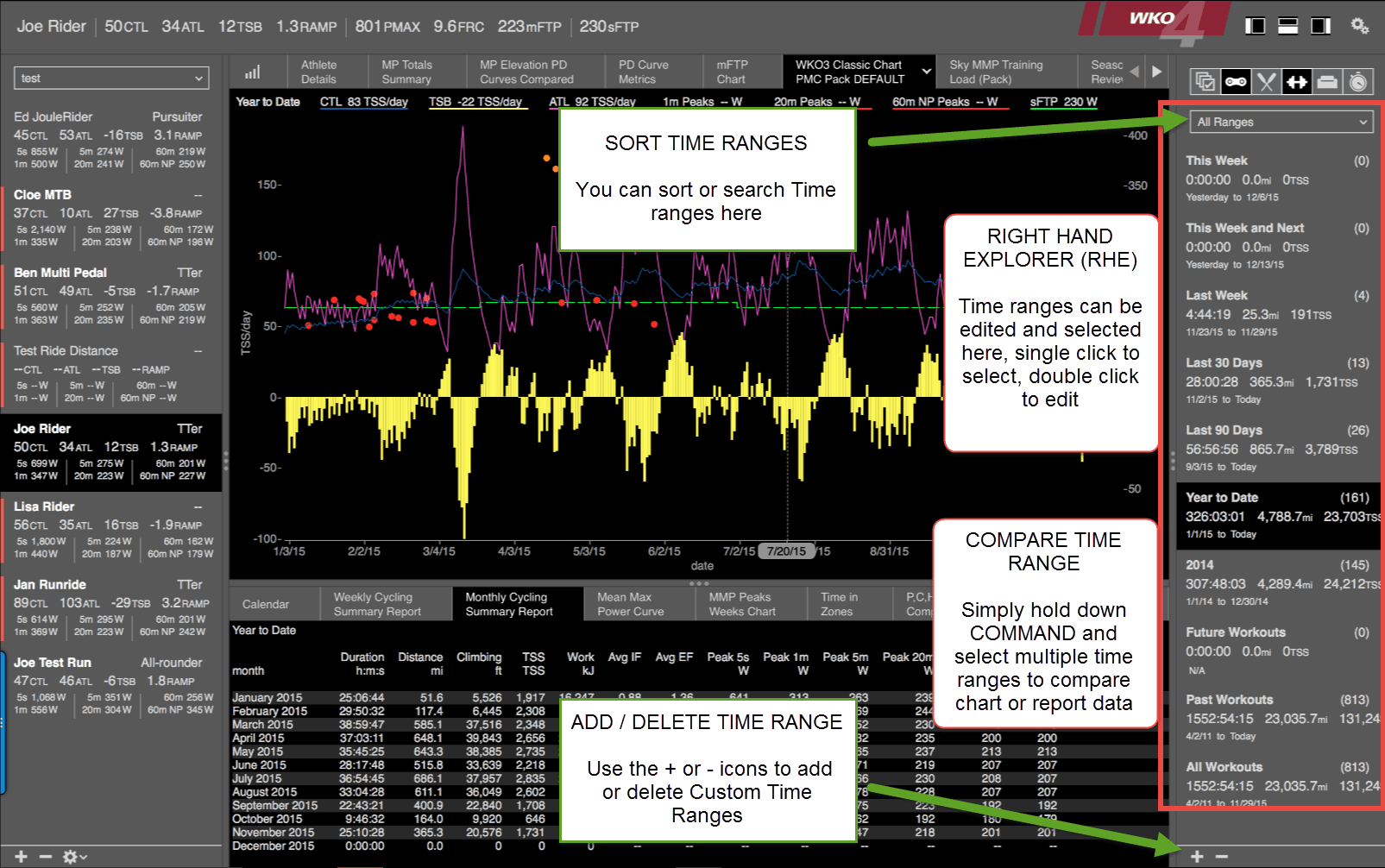The image size is (1385, 868).
Task: Select the This Week time range
Action: pyautogui.click(x=1278, y=179)
